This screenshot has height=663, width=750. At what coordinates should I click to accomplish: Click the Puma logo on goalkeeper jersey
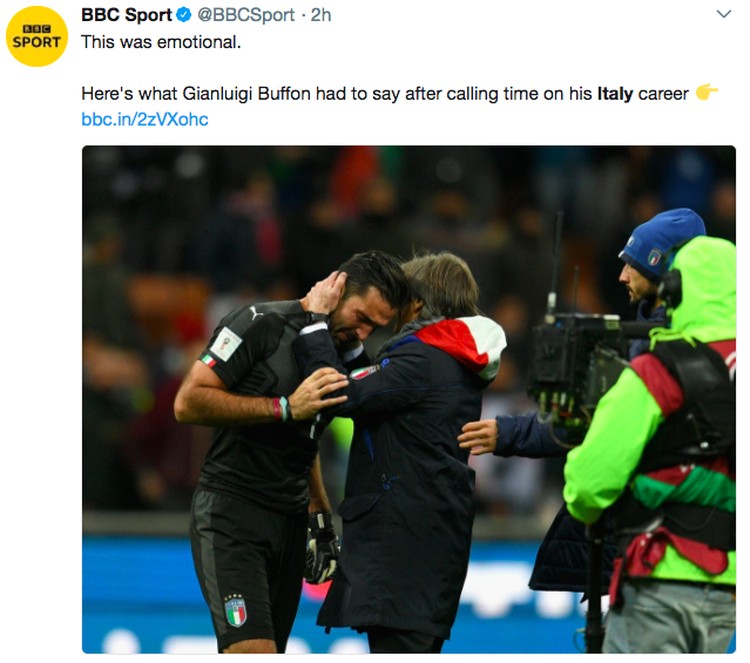tap(256, 313)
